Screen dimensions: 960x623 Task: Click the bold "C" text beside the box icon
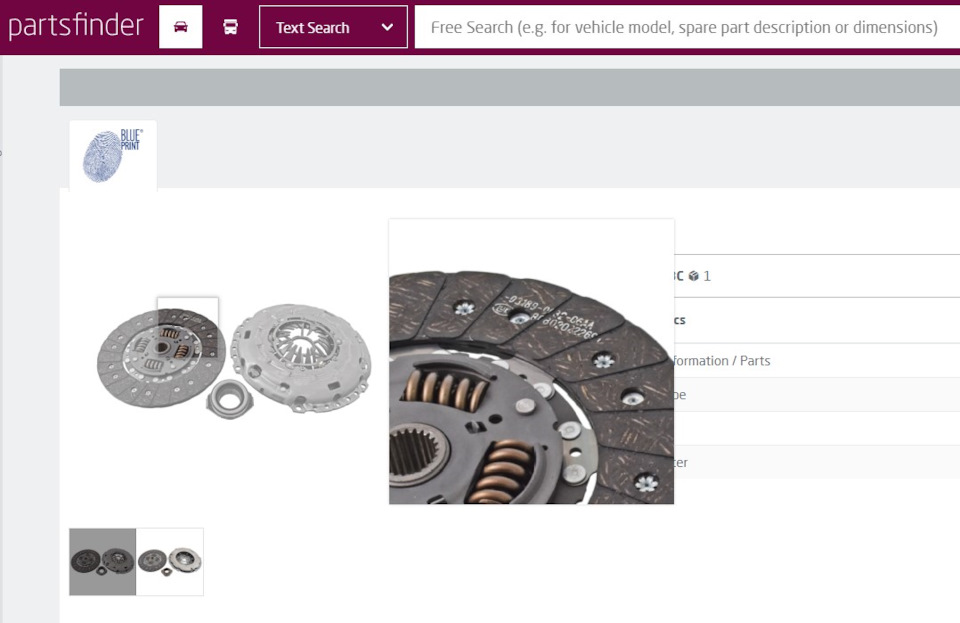click(679, 276)
